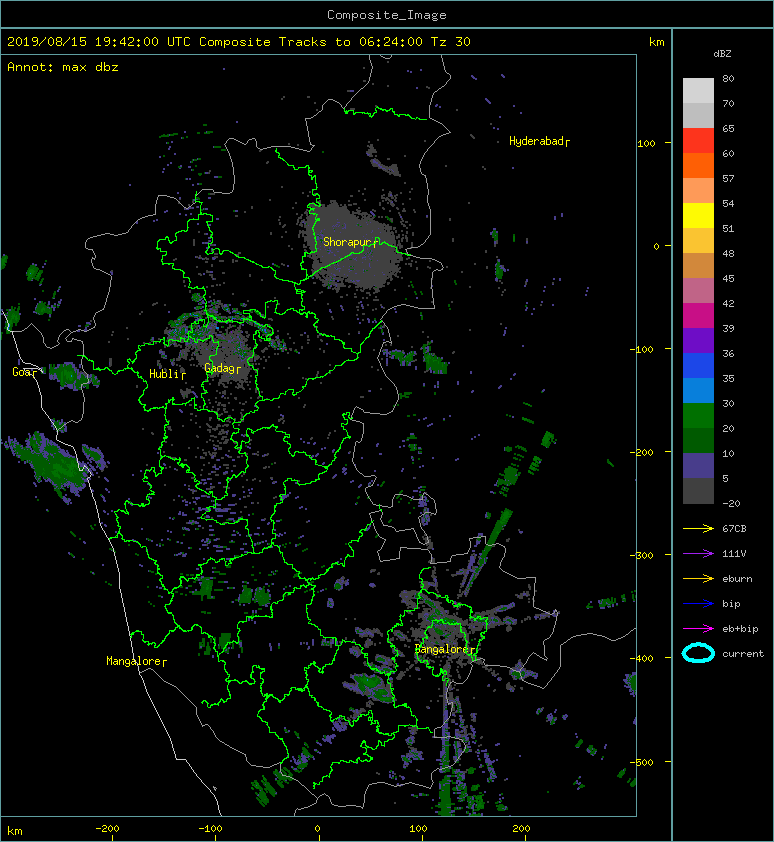Click the dBZ colorbar heading
Image resolution: width=774 pixels, height=842 pixels.
722,54
